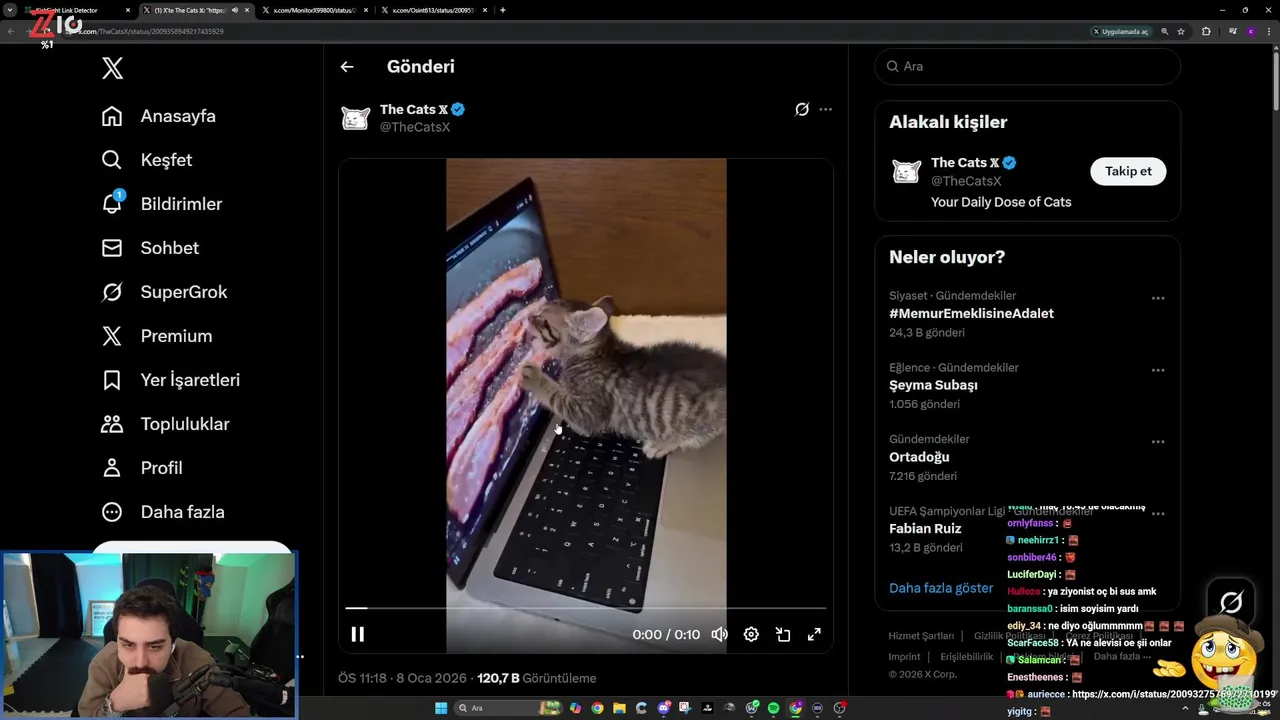Click Uygulamada aç button in address bar

click(x=1120, y=31)
